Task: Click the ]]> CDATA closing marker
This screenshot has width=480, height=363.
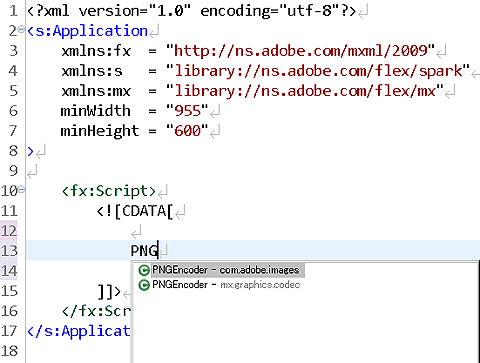Action: click(109, 291)
